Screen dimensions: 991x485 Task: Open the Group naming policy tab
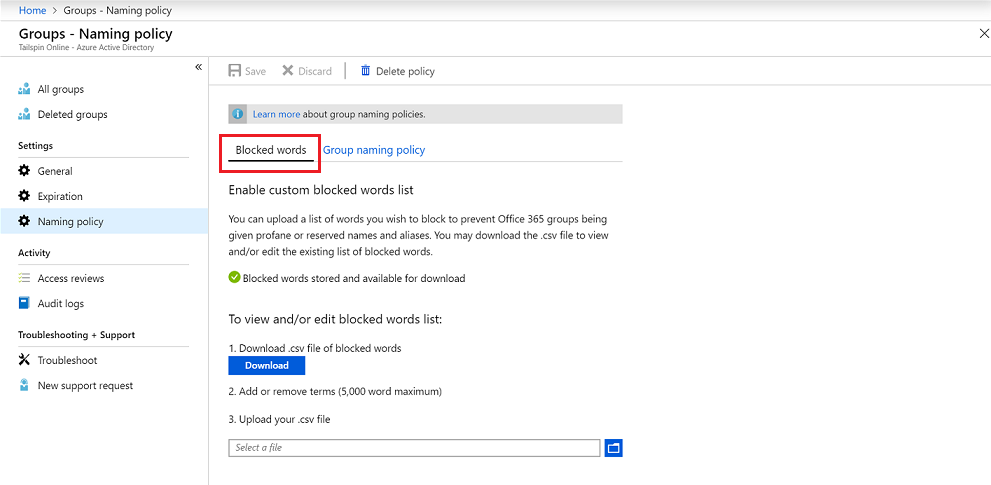(374, 150)
